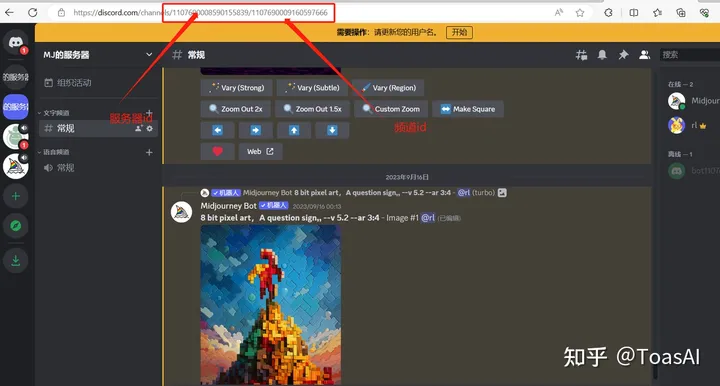The width and height of the screenshot is (720, 386).
Task: Click the Custom Zoom button
Action: click(x=391, y=109)
